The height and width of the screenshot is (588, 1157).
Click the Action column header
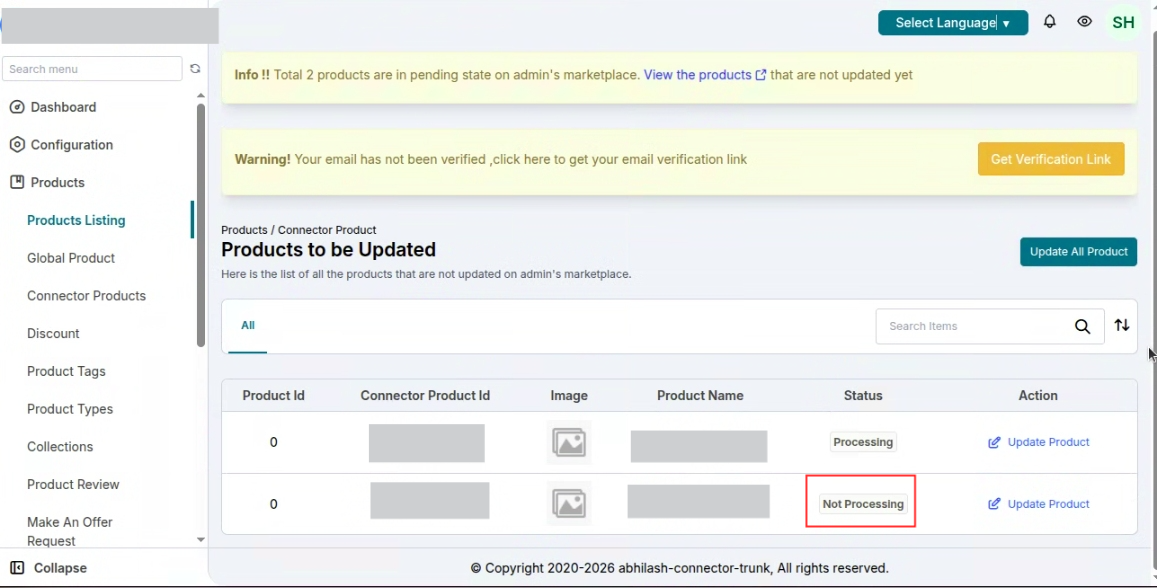pos(1037,395)
